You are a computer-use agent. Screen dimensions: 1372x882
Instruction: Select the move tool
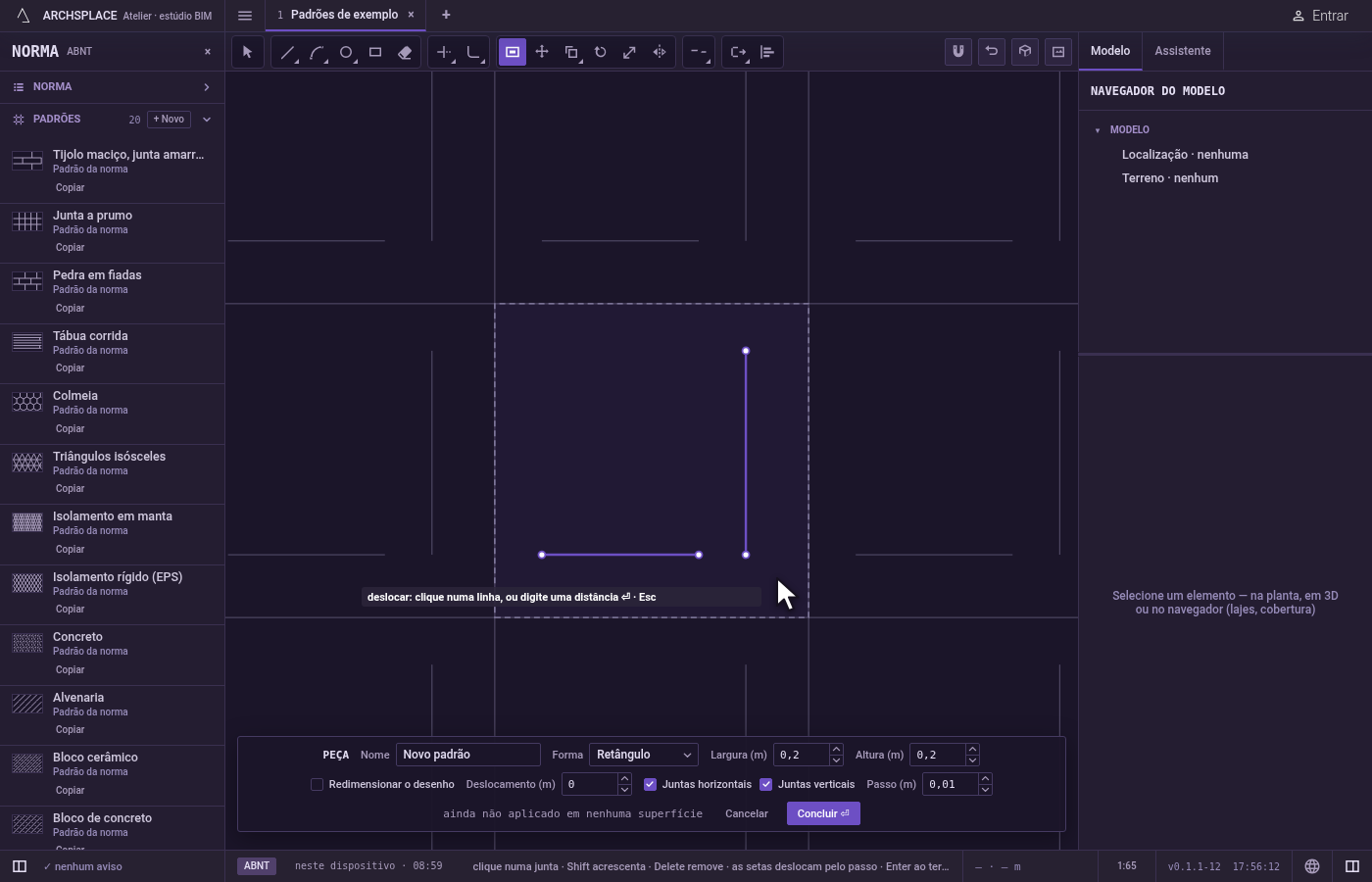point(542,52)
